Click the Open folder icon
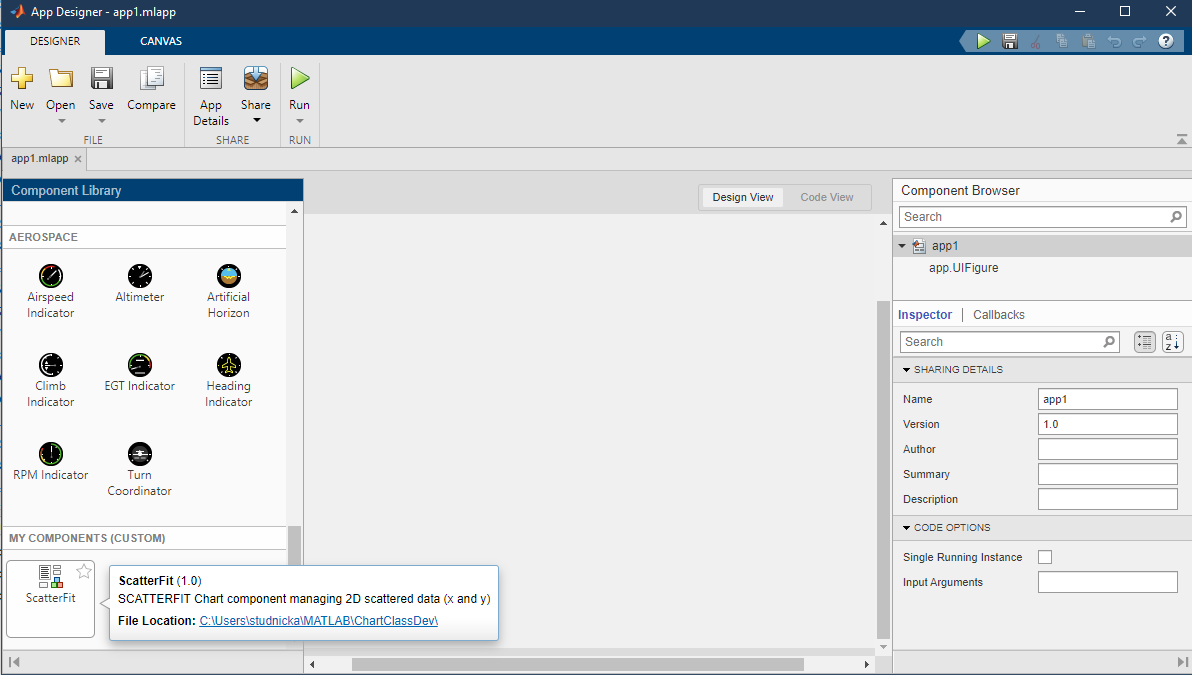 [61, 78]
